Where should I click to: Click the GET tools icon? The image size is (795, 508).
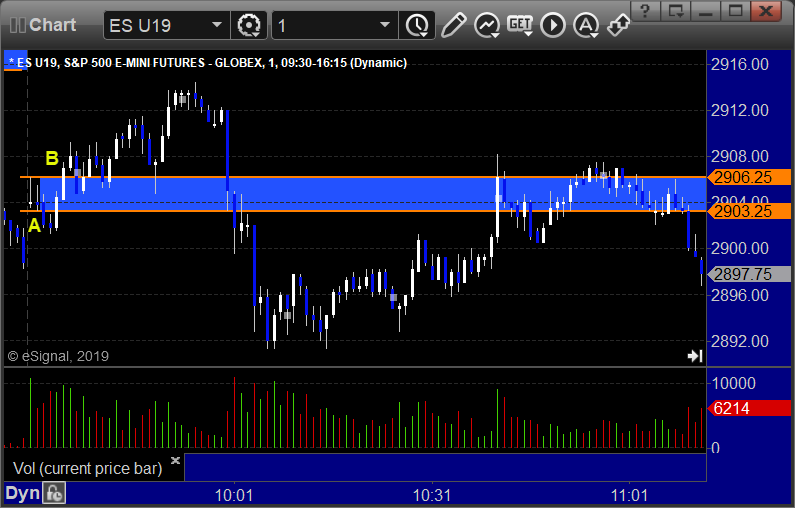pyautogui.click(x=520, y=25)
